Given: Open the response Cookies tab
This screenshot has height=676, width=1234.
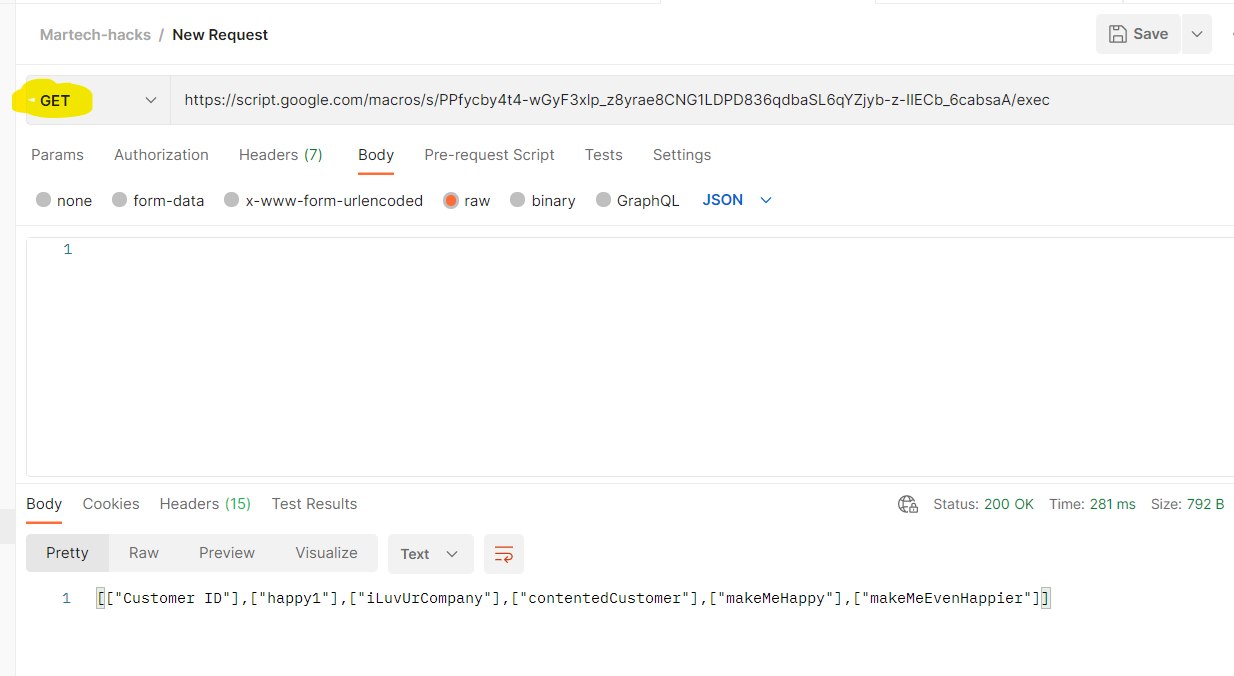Looking at the screenshot, I should click(x=111, y=504).
